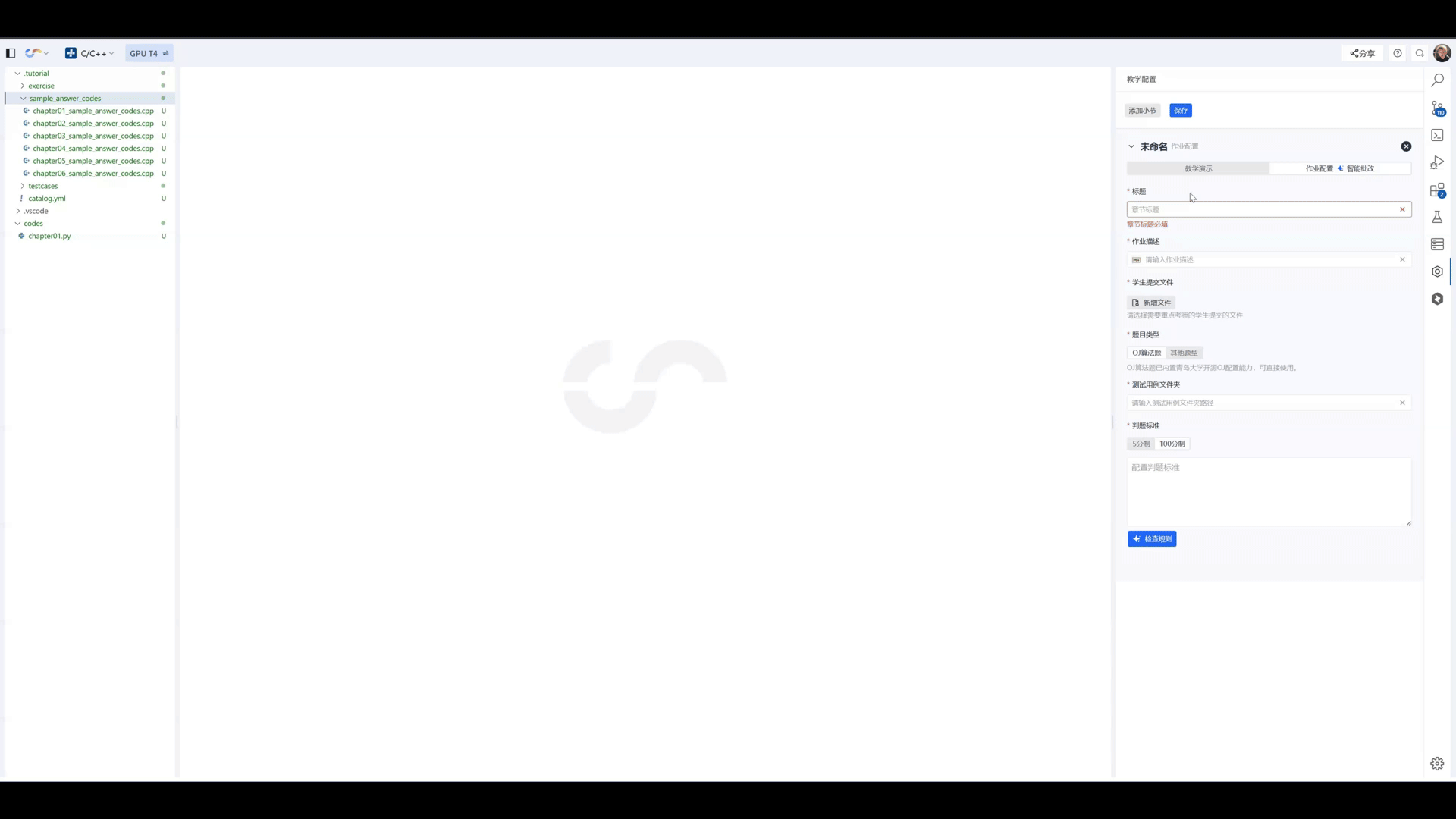The image size is (1456, 819).
Task: Click the blue 保存 button
Action: (1181, 111)
